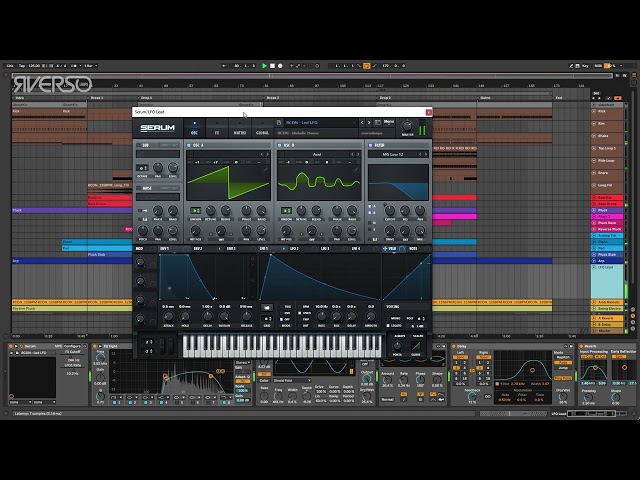Screen dimensions: 640x480
Task: Open the Serum preset name dropdown
Action: click(320, 122)
